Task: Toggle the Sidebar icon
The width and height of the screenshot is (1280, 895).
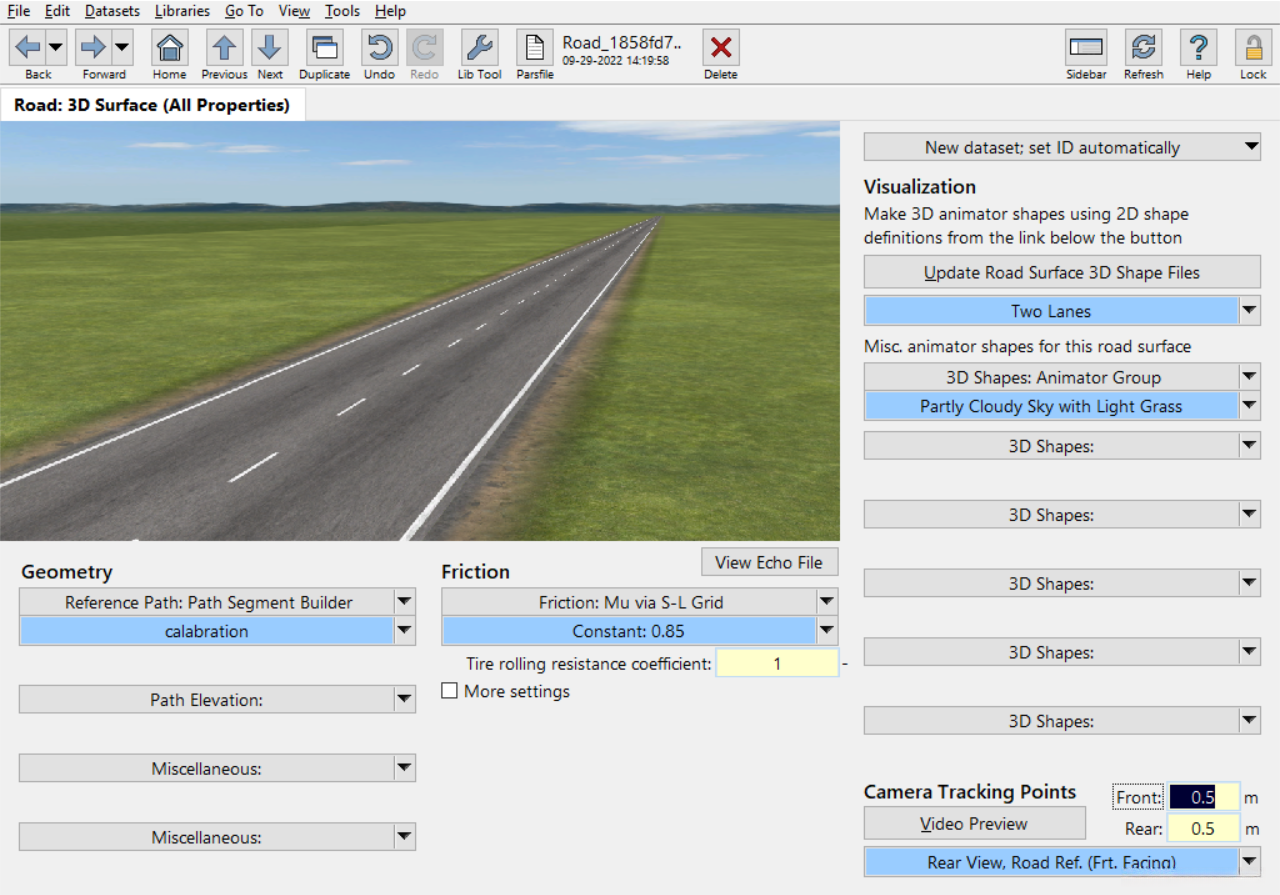Action: (x=1086, y=48)
